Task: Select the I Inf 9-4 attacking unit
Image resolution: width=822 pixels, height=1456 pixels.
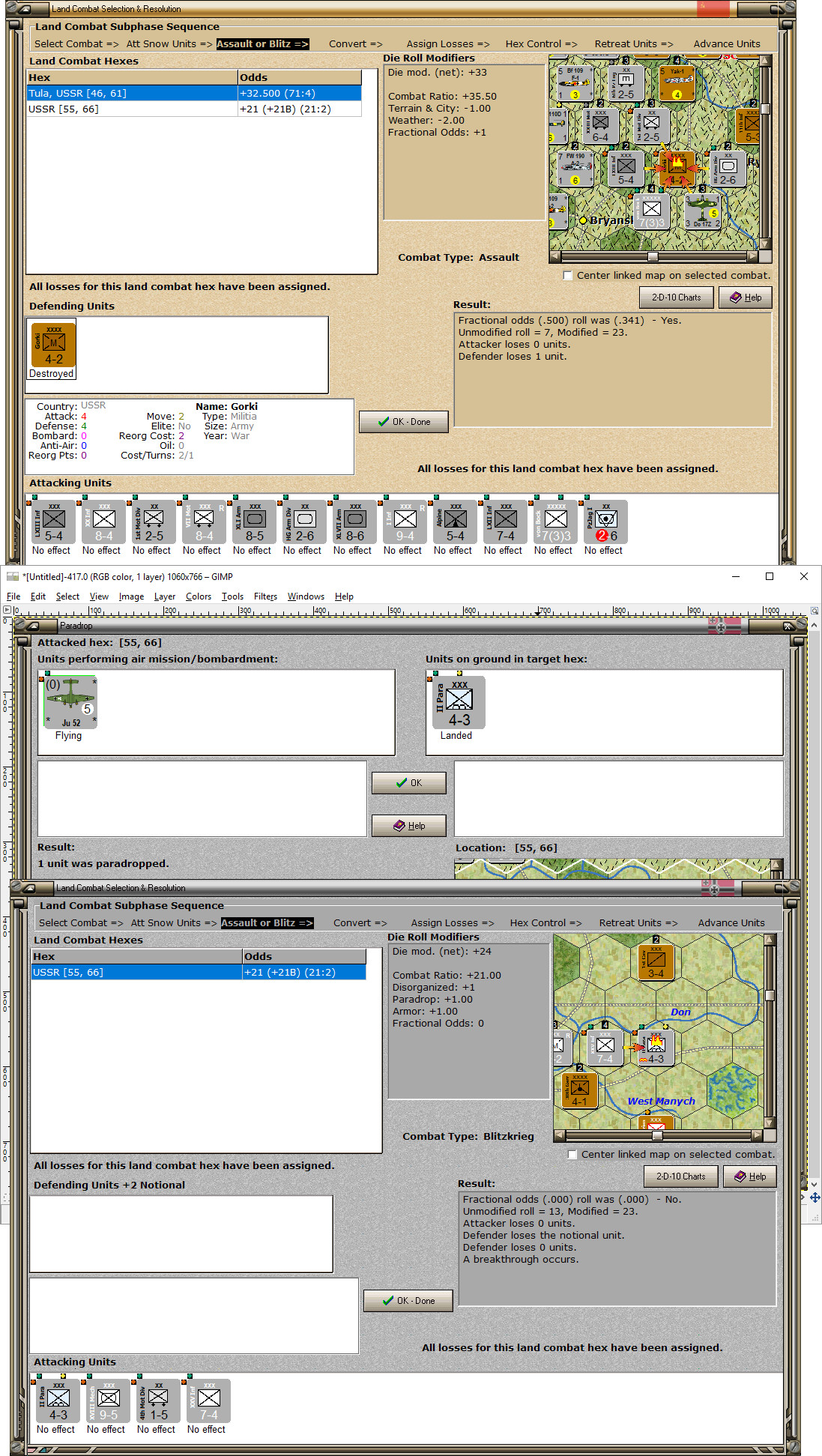Action: click(x=405, y=522)
